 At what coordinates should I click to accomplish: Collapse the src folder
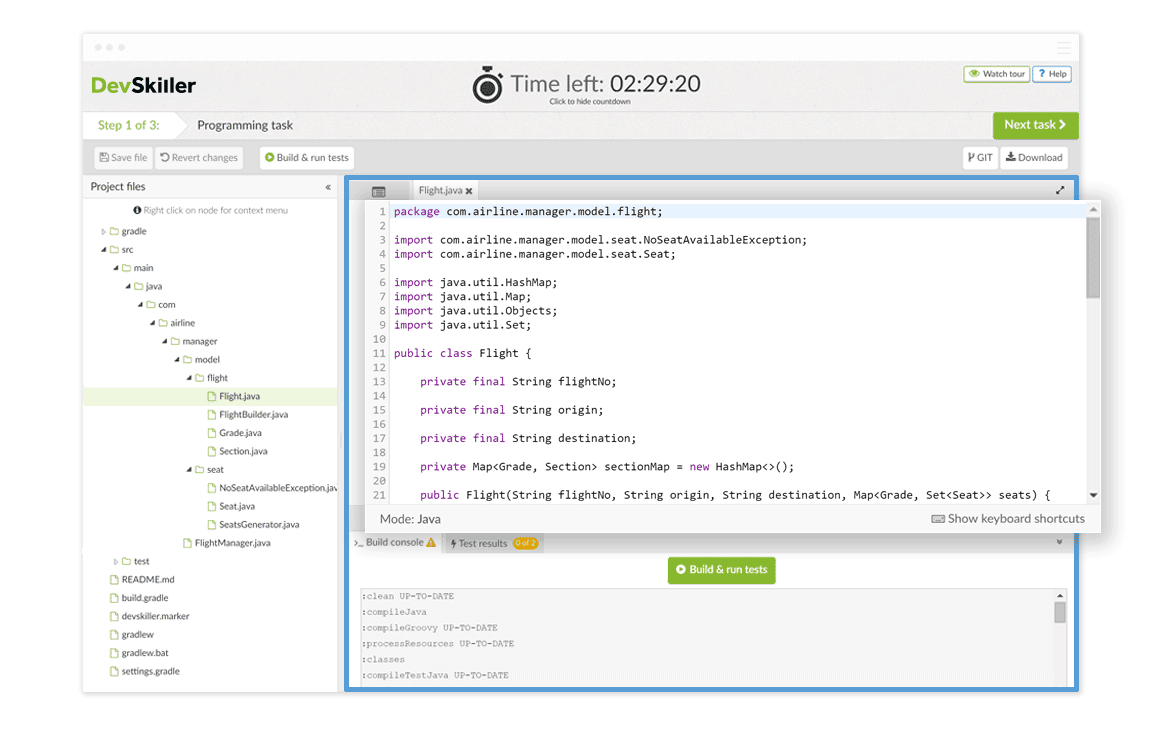tap(103, 250)
